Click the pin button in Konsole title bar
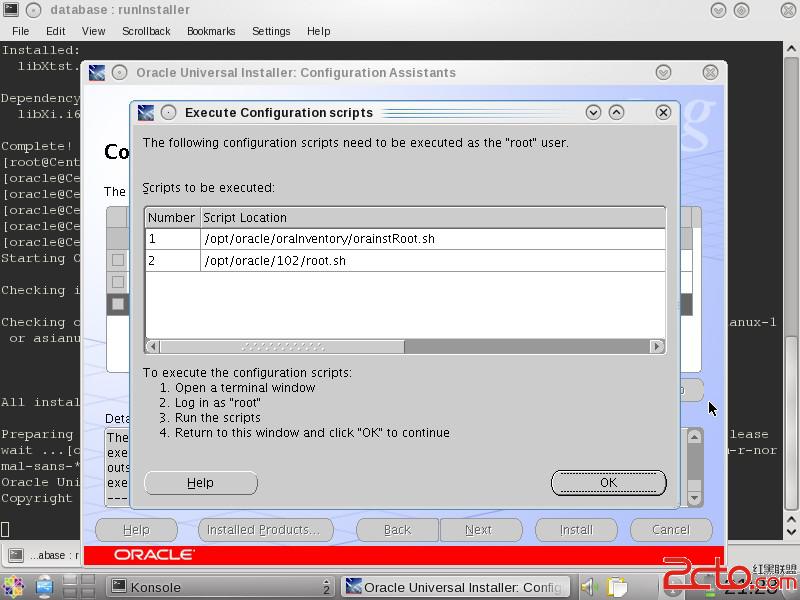The width and height of the screenshot is (800, 600). tap(34, 10)
